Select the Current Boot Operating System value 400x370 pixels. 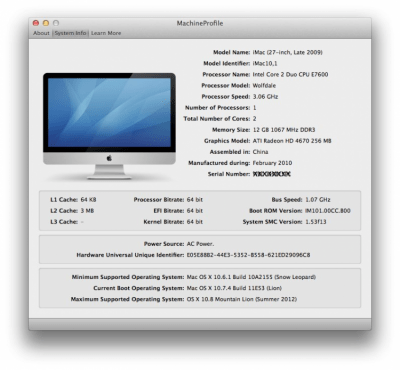click(x=234, y=288)
